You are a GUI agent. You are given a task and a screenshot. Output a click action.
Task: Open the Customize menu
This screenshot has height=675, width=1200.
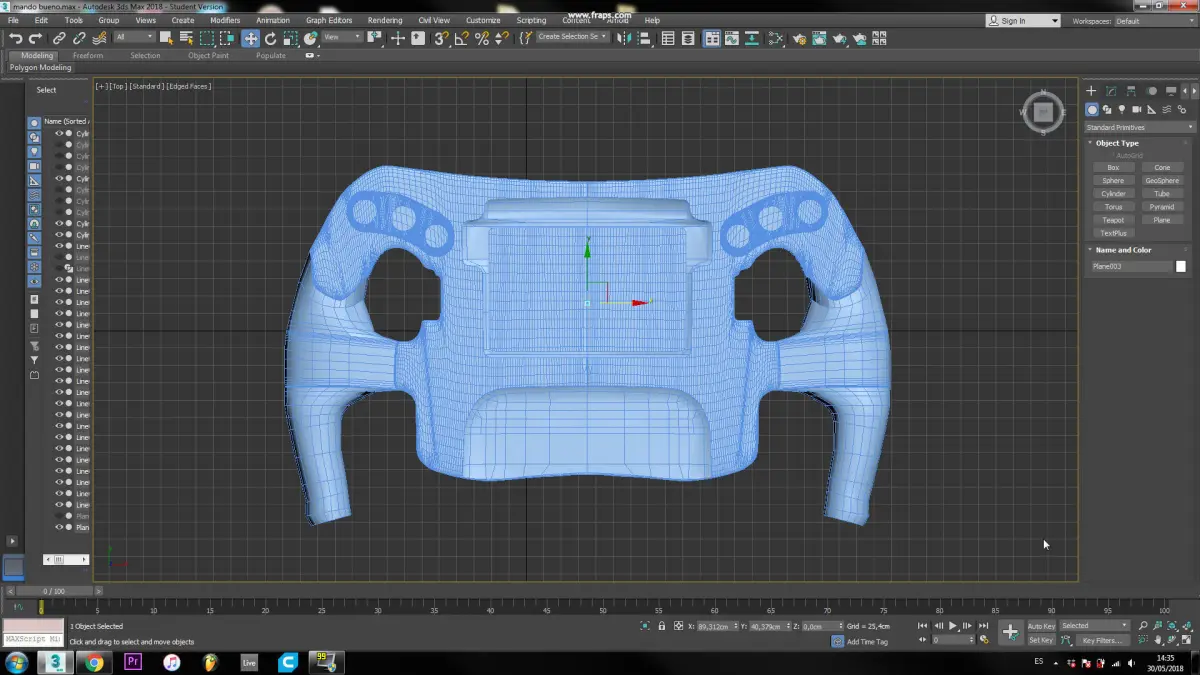pyautogui.click(x=483, y=20)
